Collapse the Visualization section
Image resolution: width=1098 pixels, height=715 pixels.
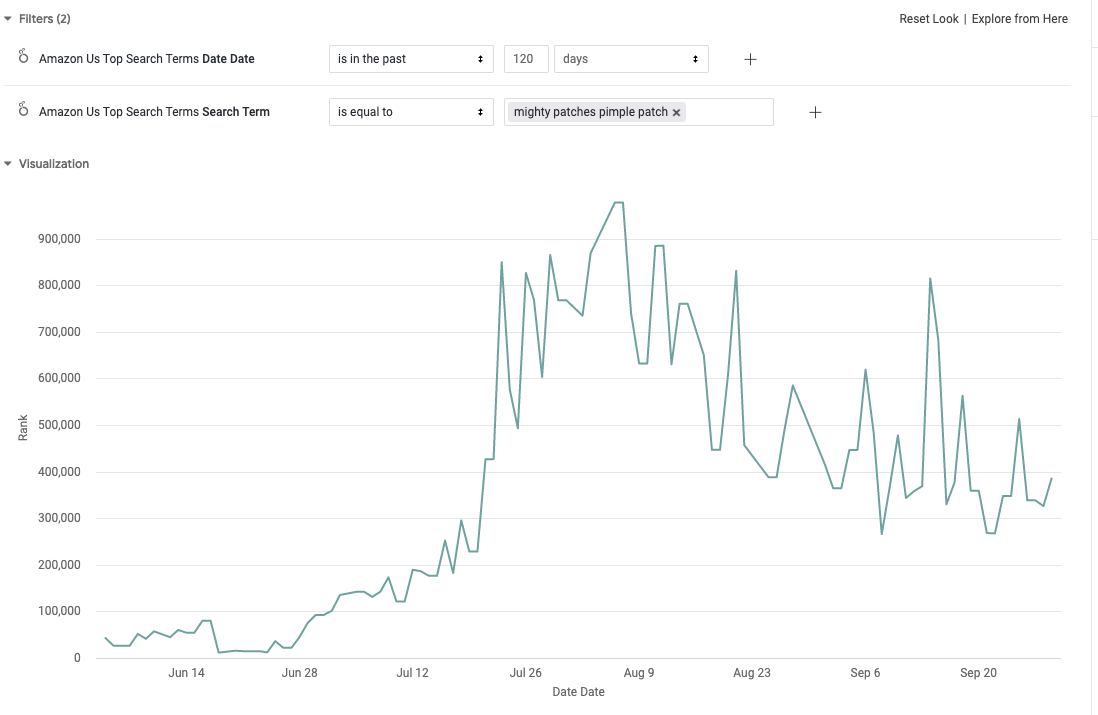click(8, 164)
